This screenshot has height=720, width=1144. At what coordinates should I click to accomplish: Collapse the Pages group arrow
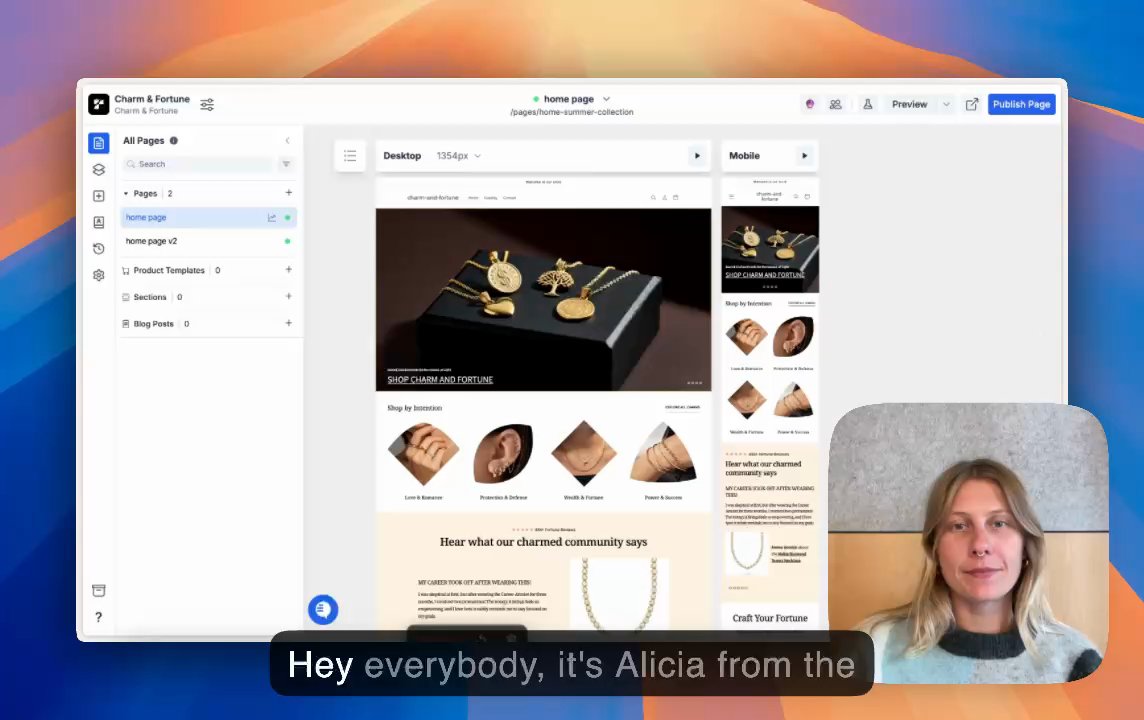[125, 193]
